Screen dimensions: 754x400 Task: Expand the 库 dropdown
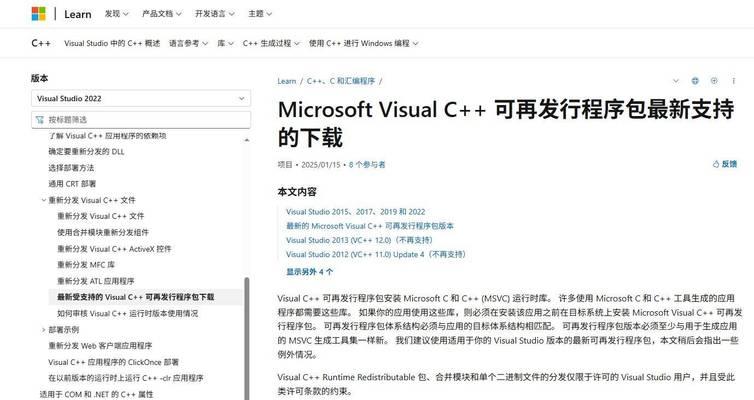point(225,43)
